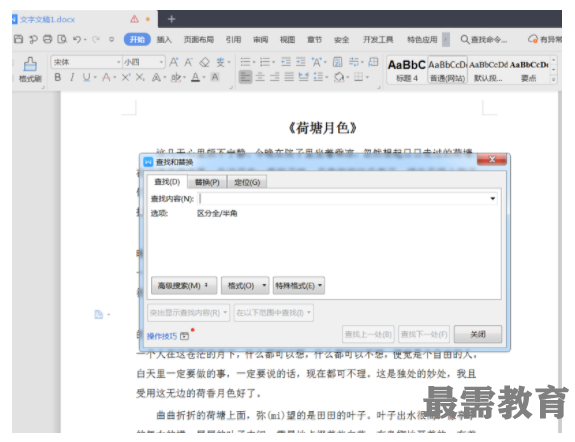Open the 页面布局 ribbon tab
Viewport: 575px width, 442px height.
tap(199, 39)
